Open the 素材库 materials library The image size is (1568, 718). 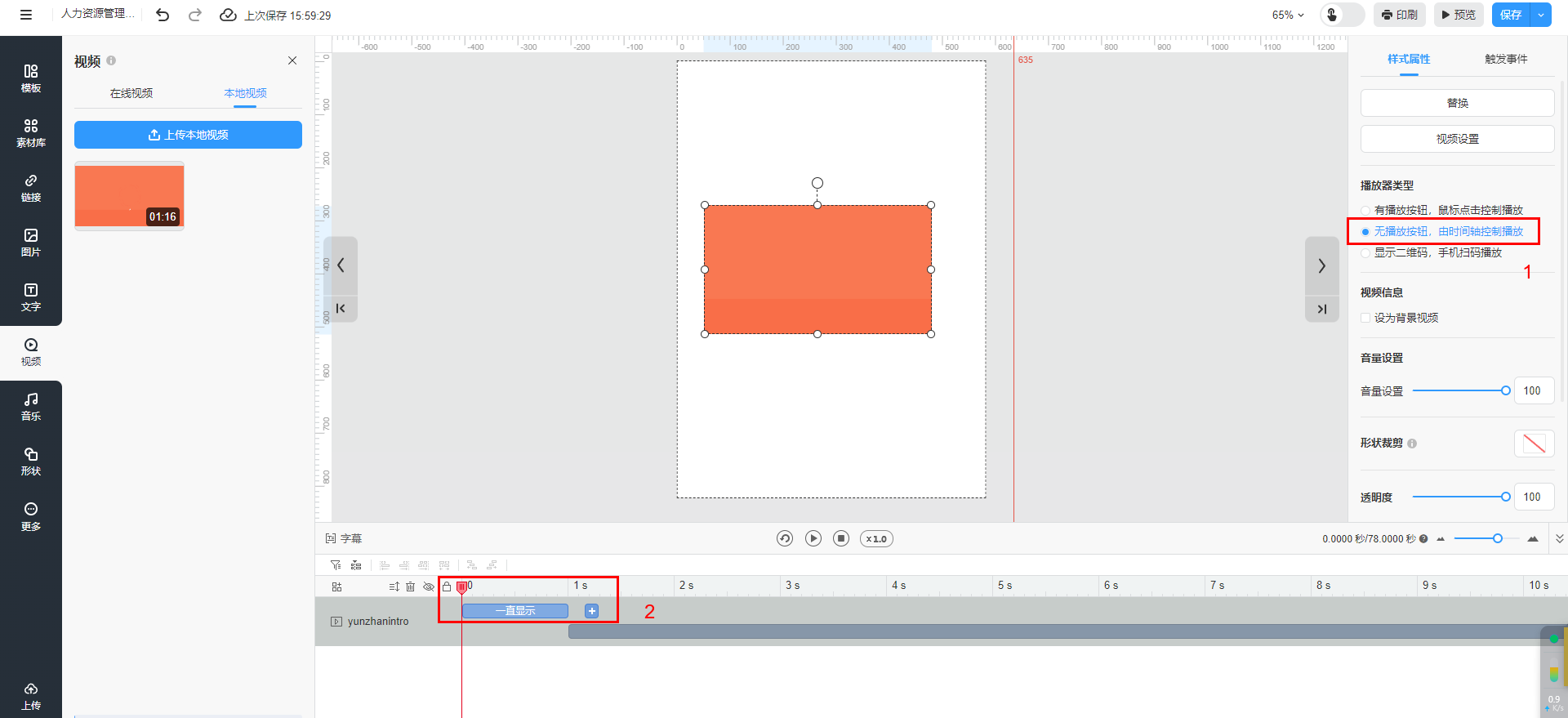coord(30,133)
